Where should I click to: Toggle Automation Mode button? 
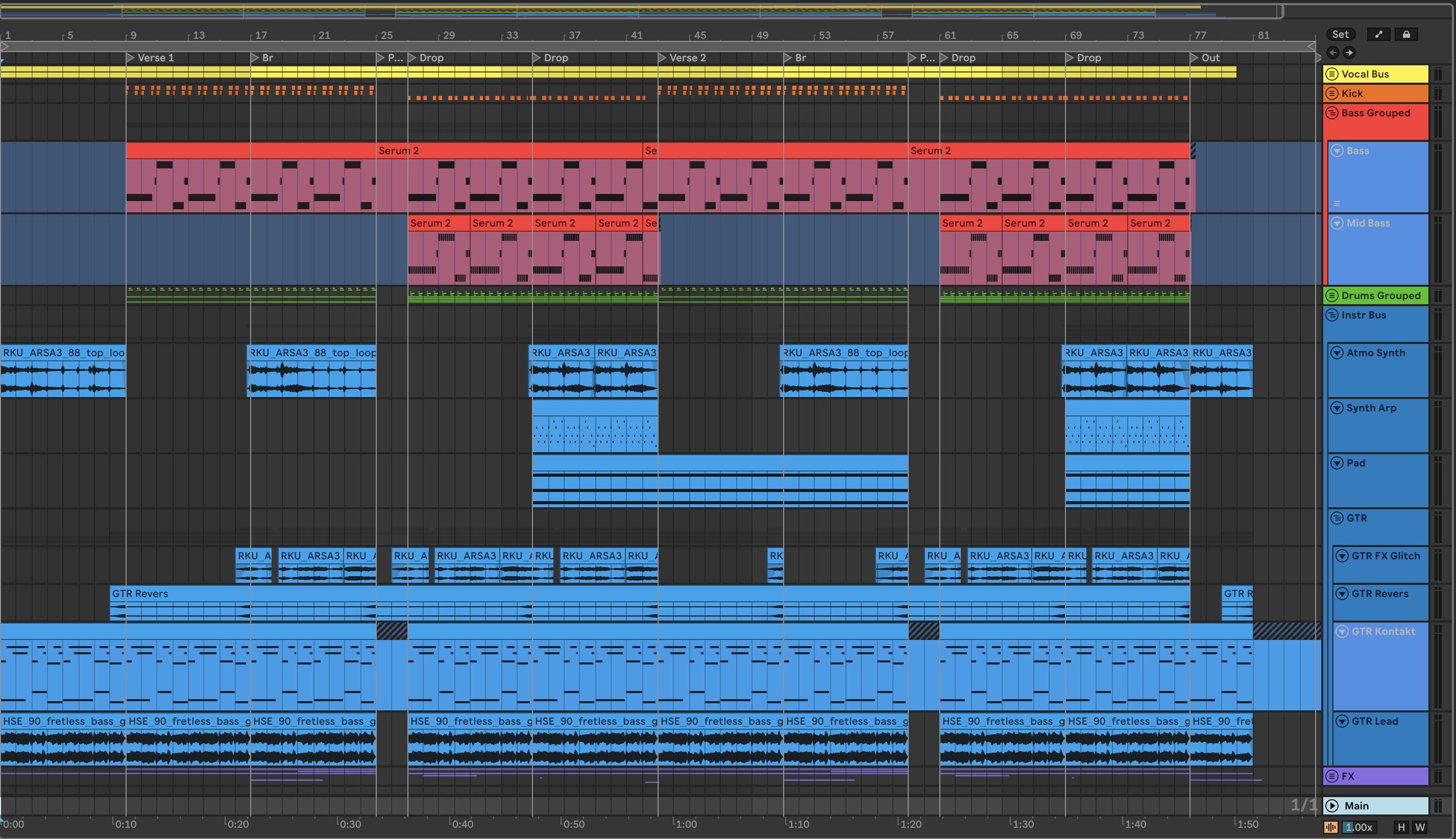click(x=1378, y=35)
